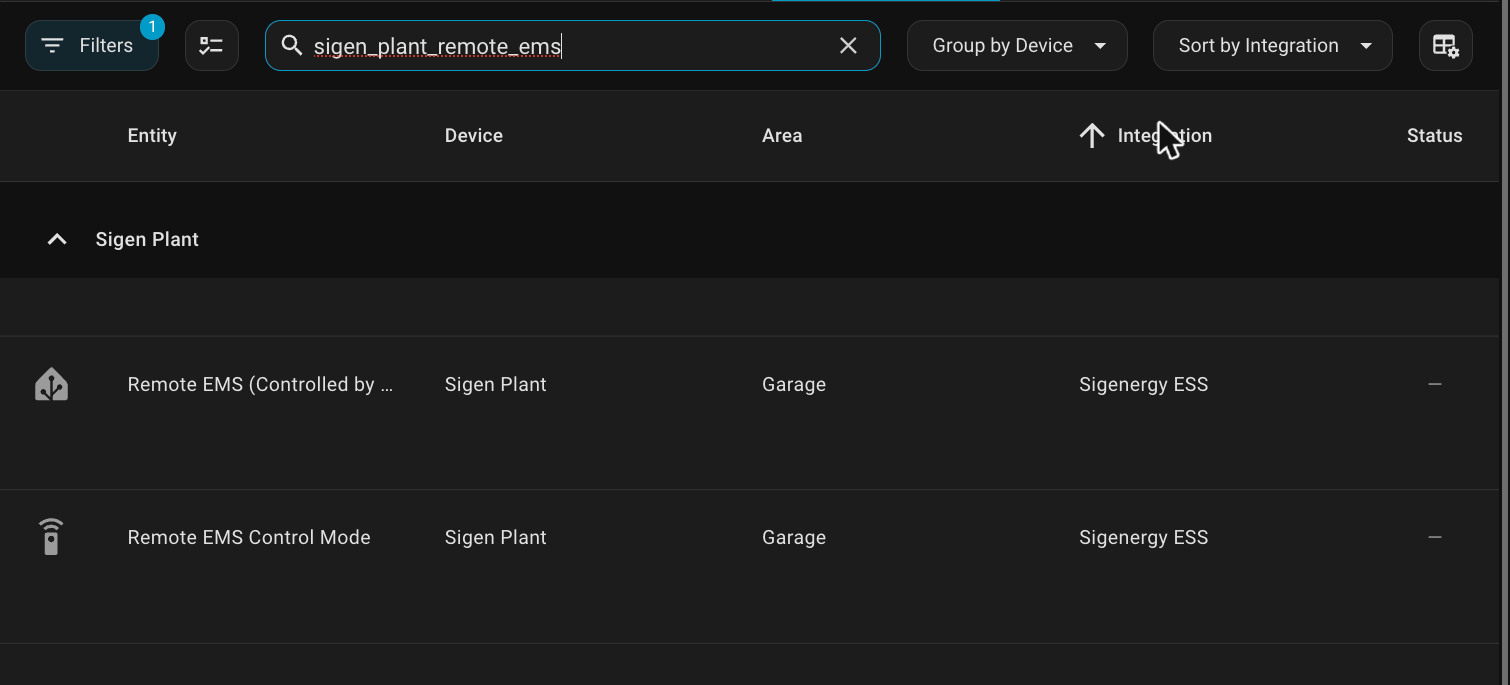Click the filter count badge showing 1
The width and height of the screenshot is (1510, 685).
point(152,27)
